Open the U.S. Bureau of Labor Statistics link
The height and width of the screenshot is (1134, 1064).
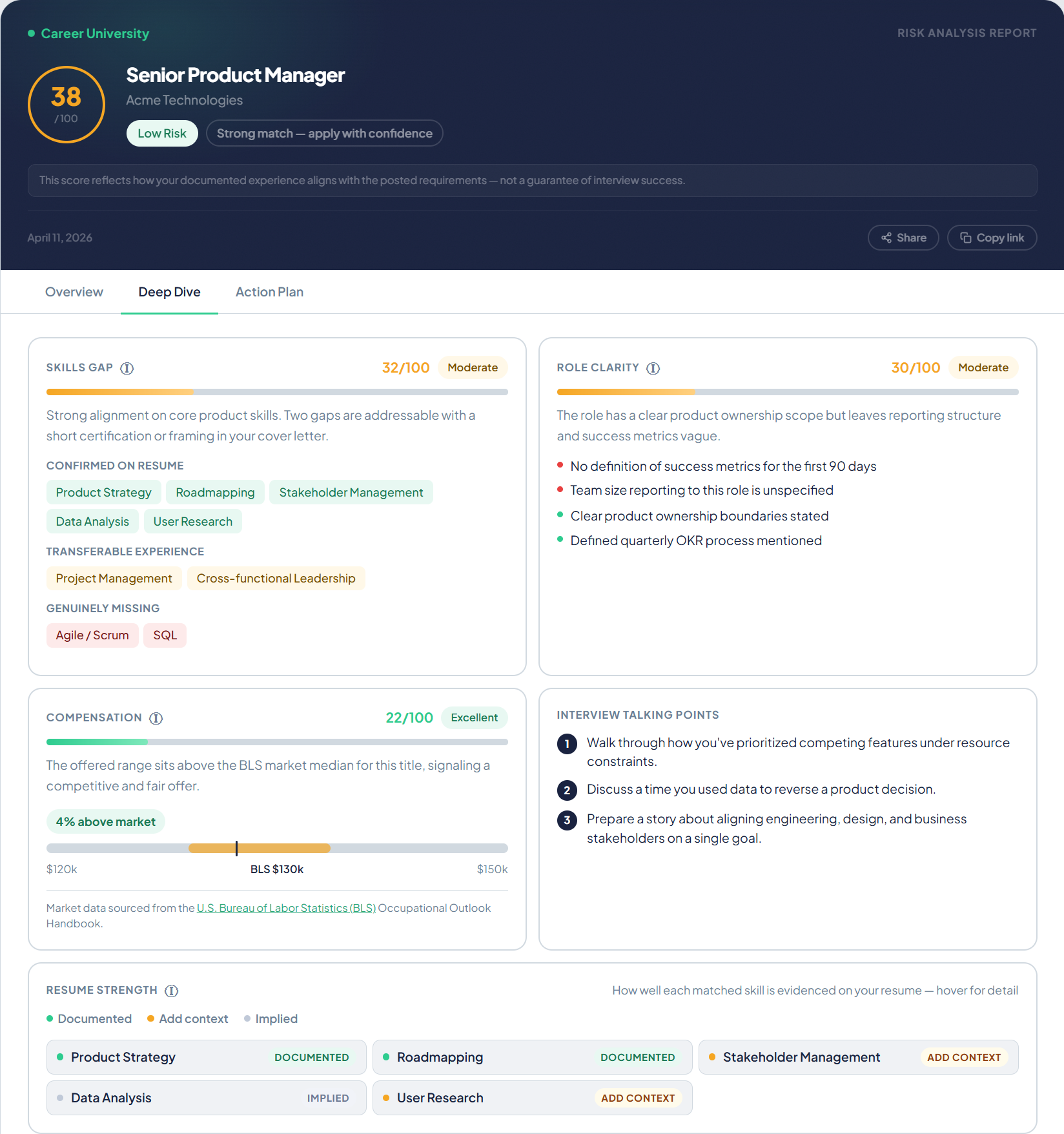pos(286,908)
